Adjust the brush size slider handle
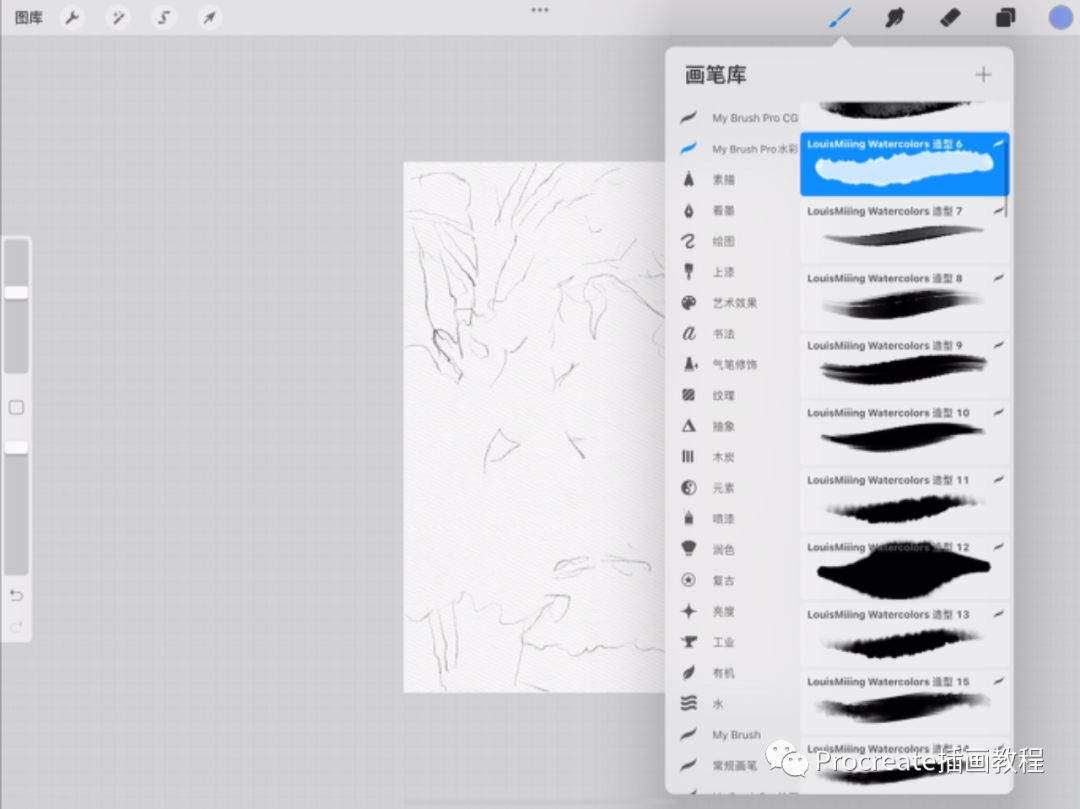 (17, 293)
